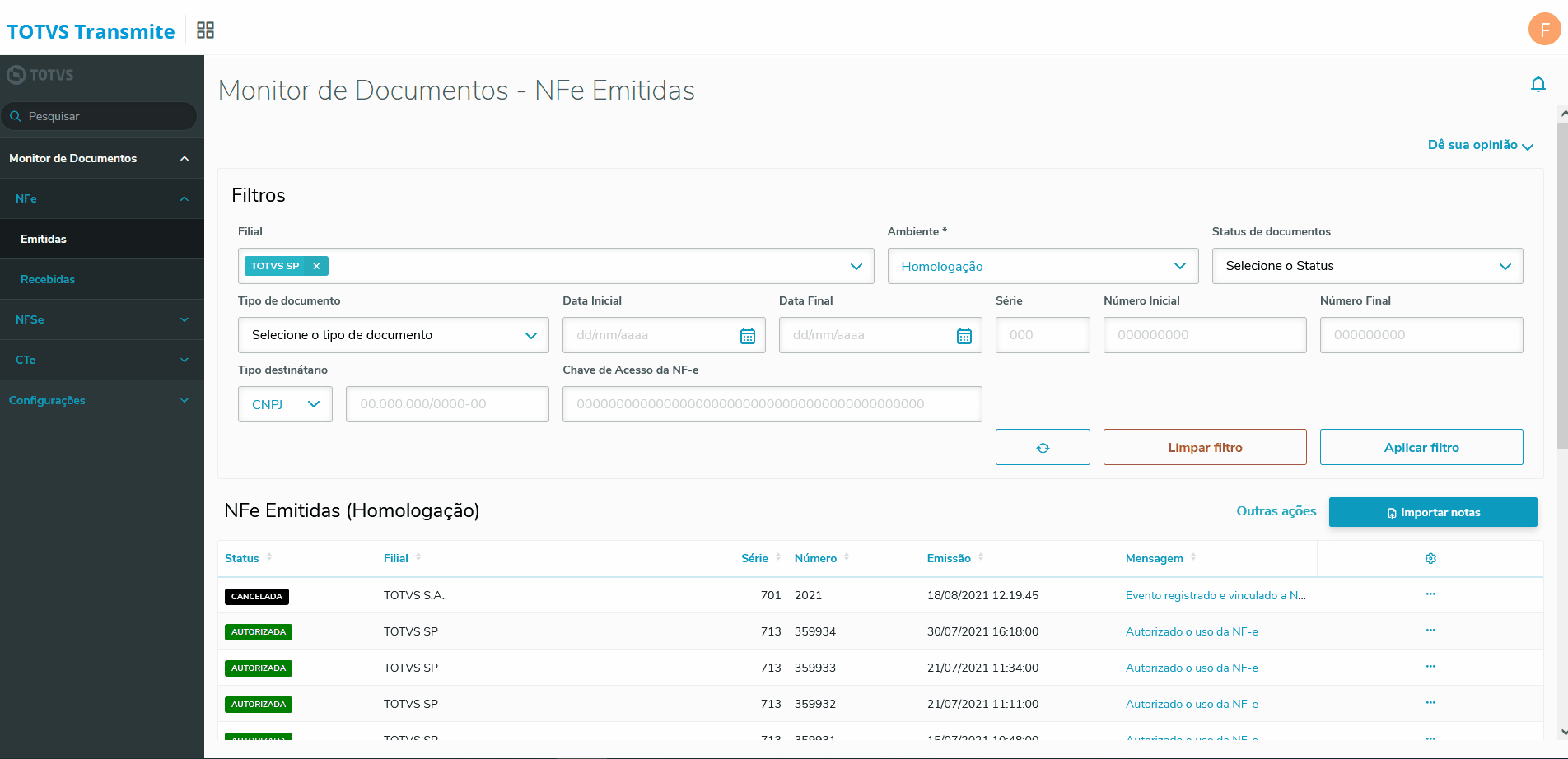Sort table by Número column
This screenshot has height=759, width=1568.
tap(847, 557)
